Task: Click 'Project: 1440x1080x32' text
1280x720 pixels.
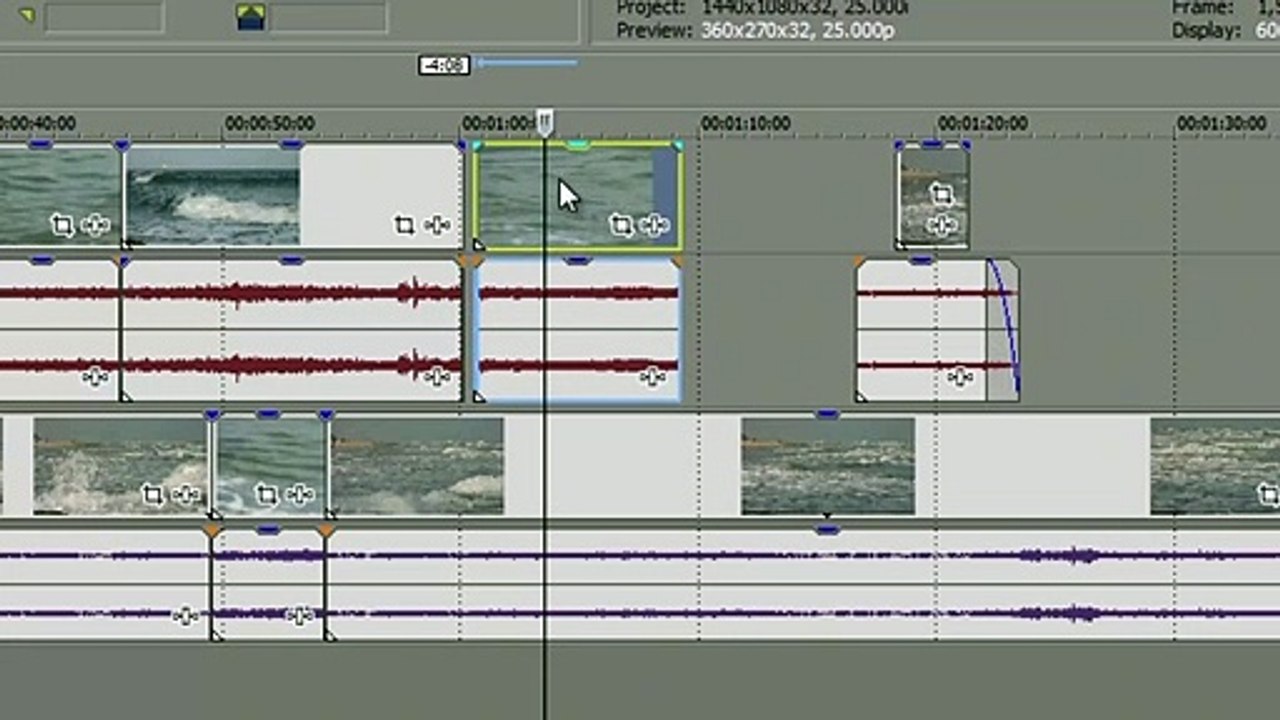Action: pos(762,8)
